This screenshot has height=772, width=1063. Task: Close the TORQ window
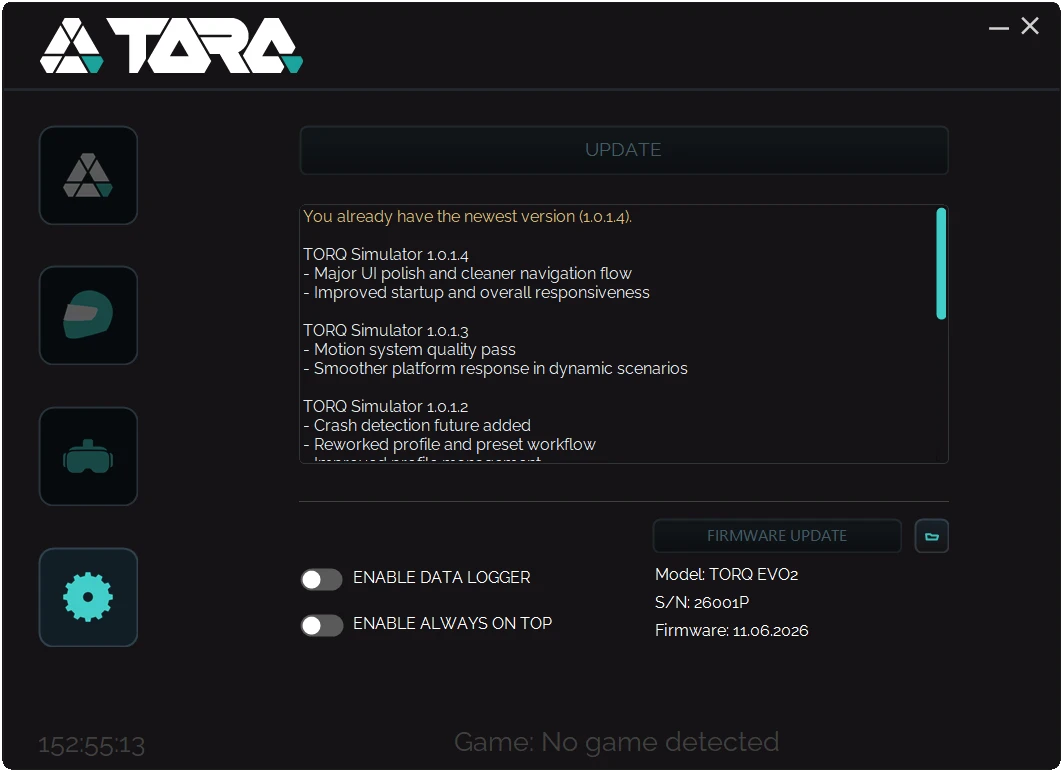tap(1030, 26)
